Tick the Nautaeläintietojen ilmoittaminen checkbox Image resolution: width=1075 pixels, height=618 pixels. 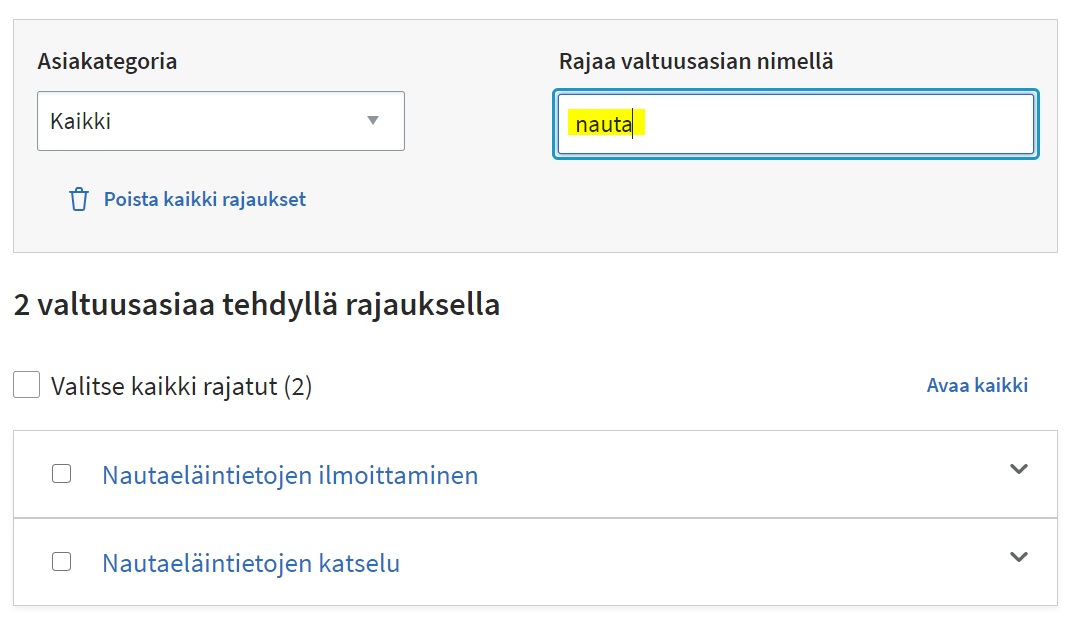(x=61, y=474)
